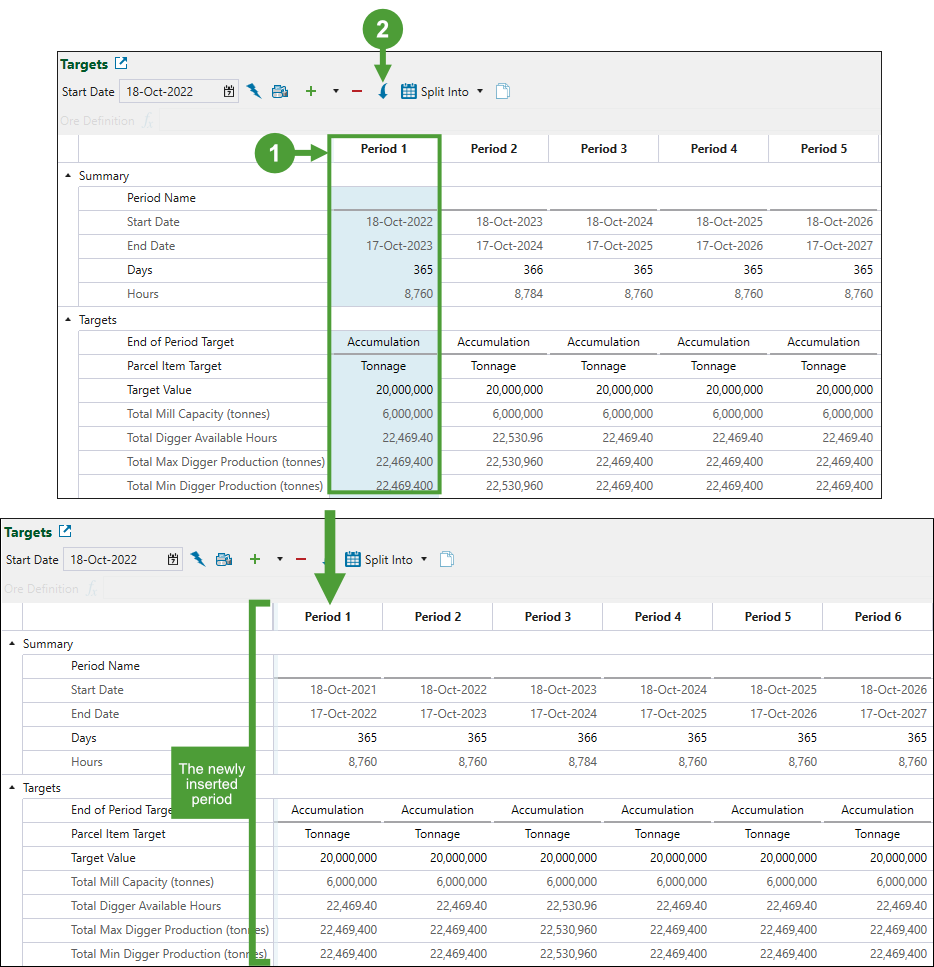This screenshot has width=934, height=967.
Task: Click the upper Split Into button
Action: 435,91
